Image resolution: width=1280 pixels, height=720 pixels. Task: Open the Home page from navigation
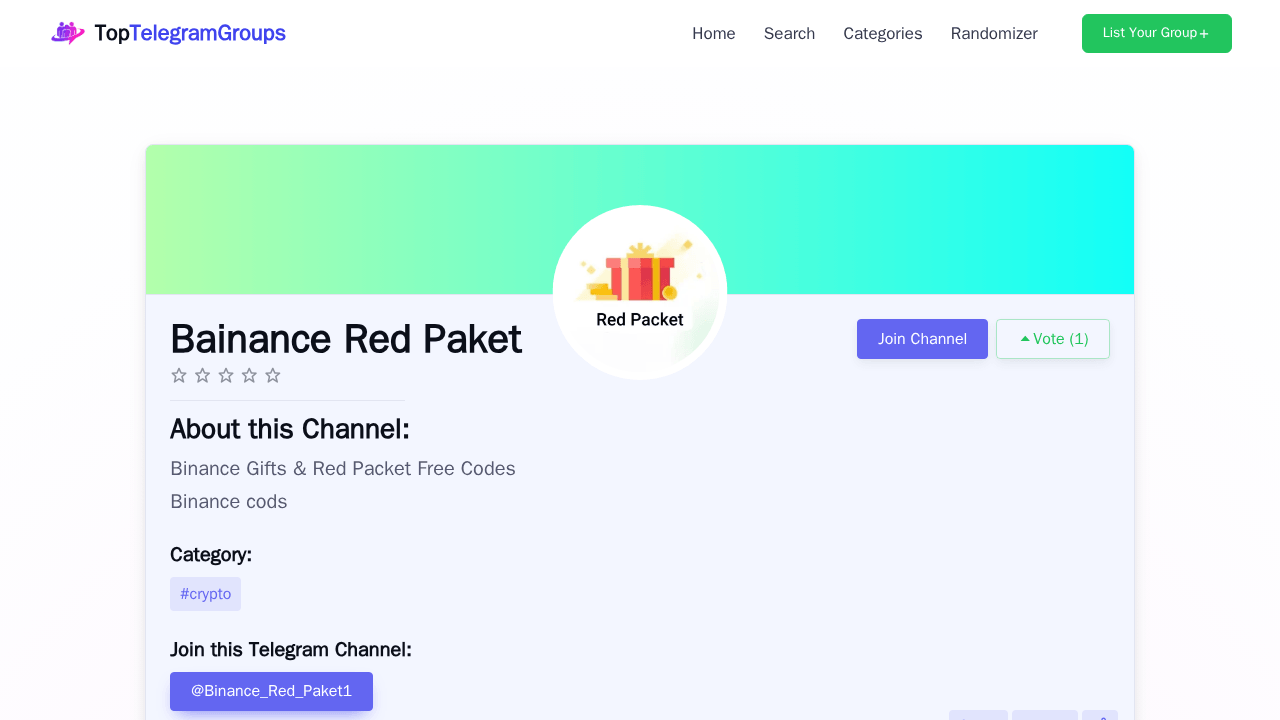[714, 33]
